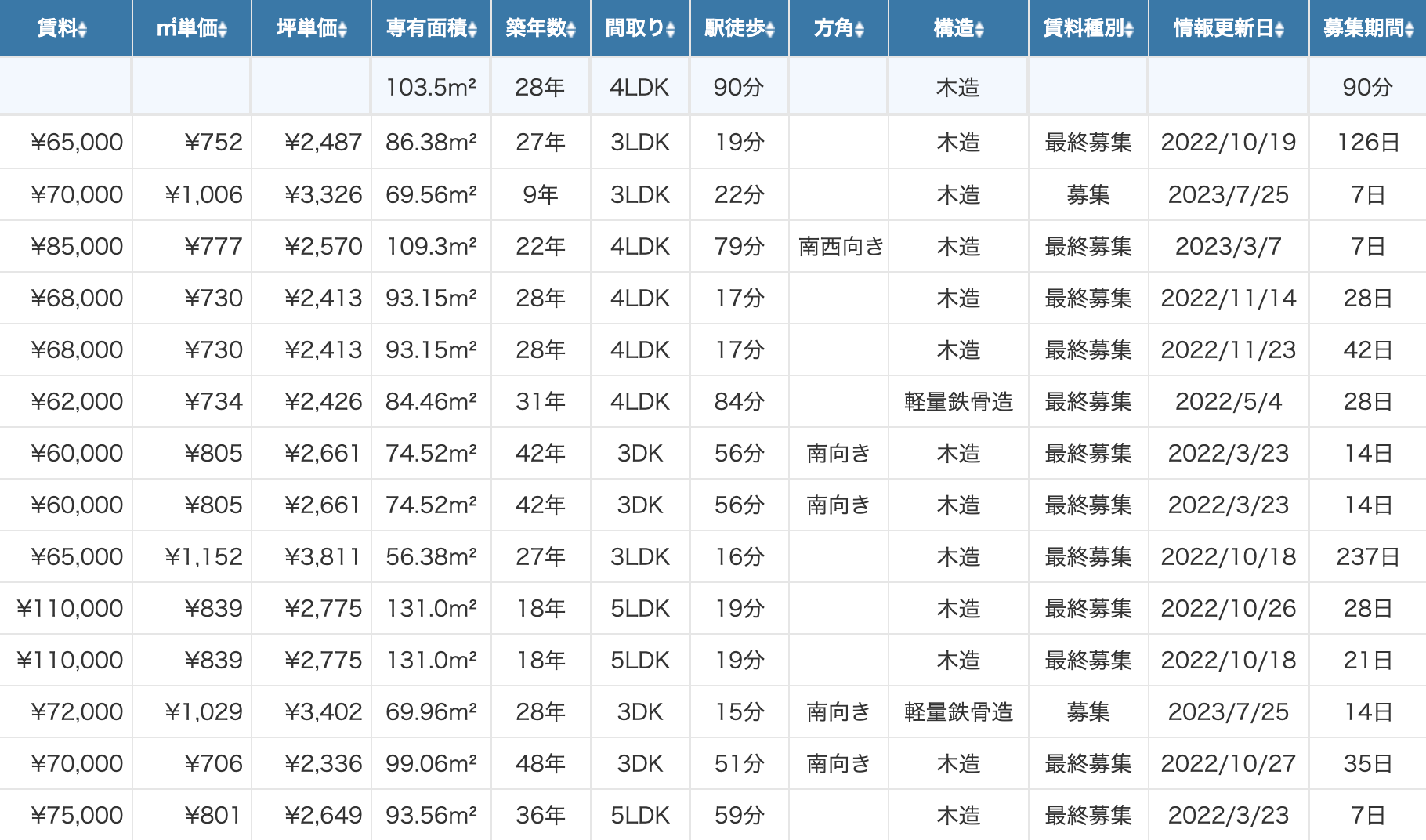Sort by 賃料 column header
1426x840 pixels.
(65, 28)
